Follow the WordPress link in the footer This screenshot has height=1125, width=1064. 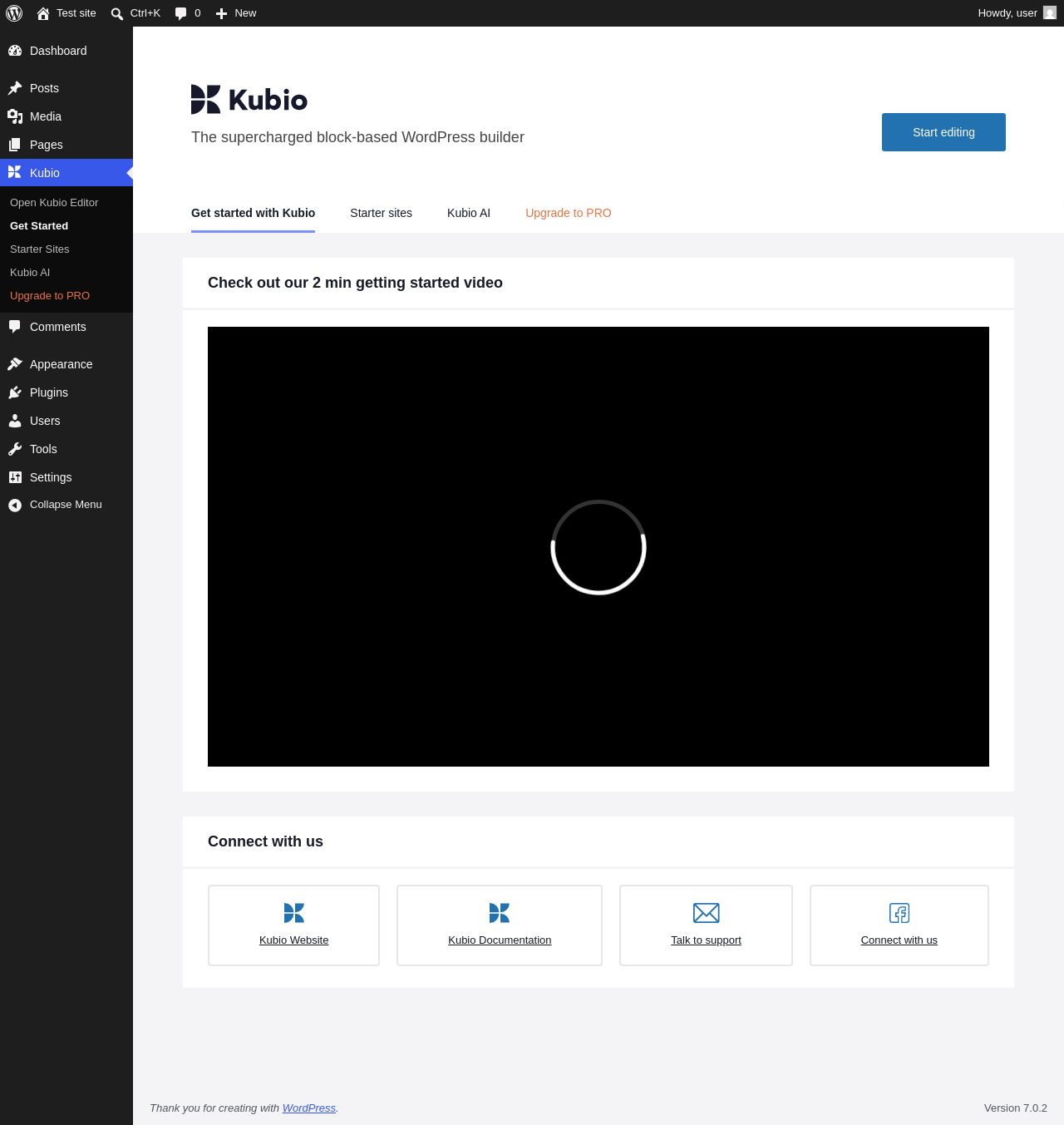tap(309, 1108)
